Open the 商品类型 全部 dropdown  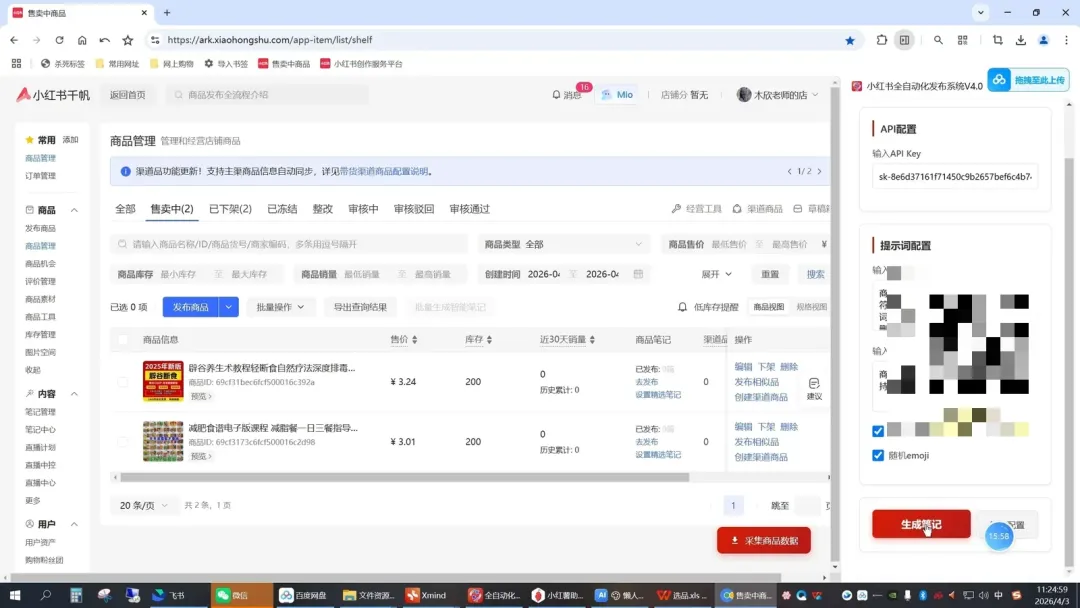pyautogui.click(x=563, y=244)
